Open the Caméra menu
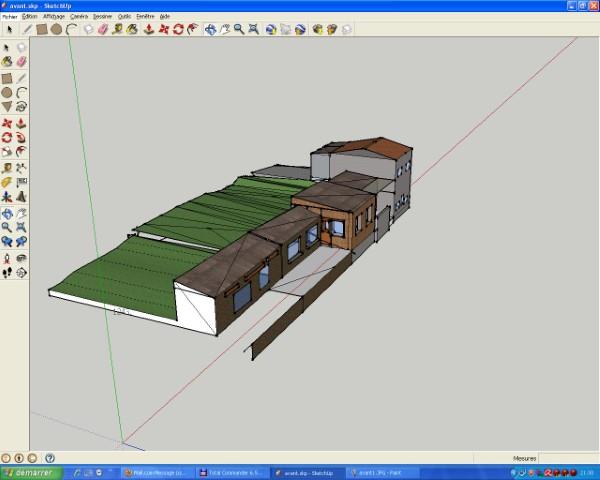 pos(79,17)
